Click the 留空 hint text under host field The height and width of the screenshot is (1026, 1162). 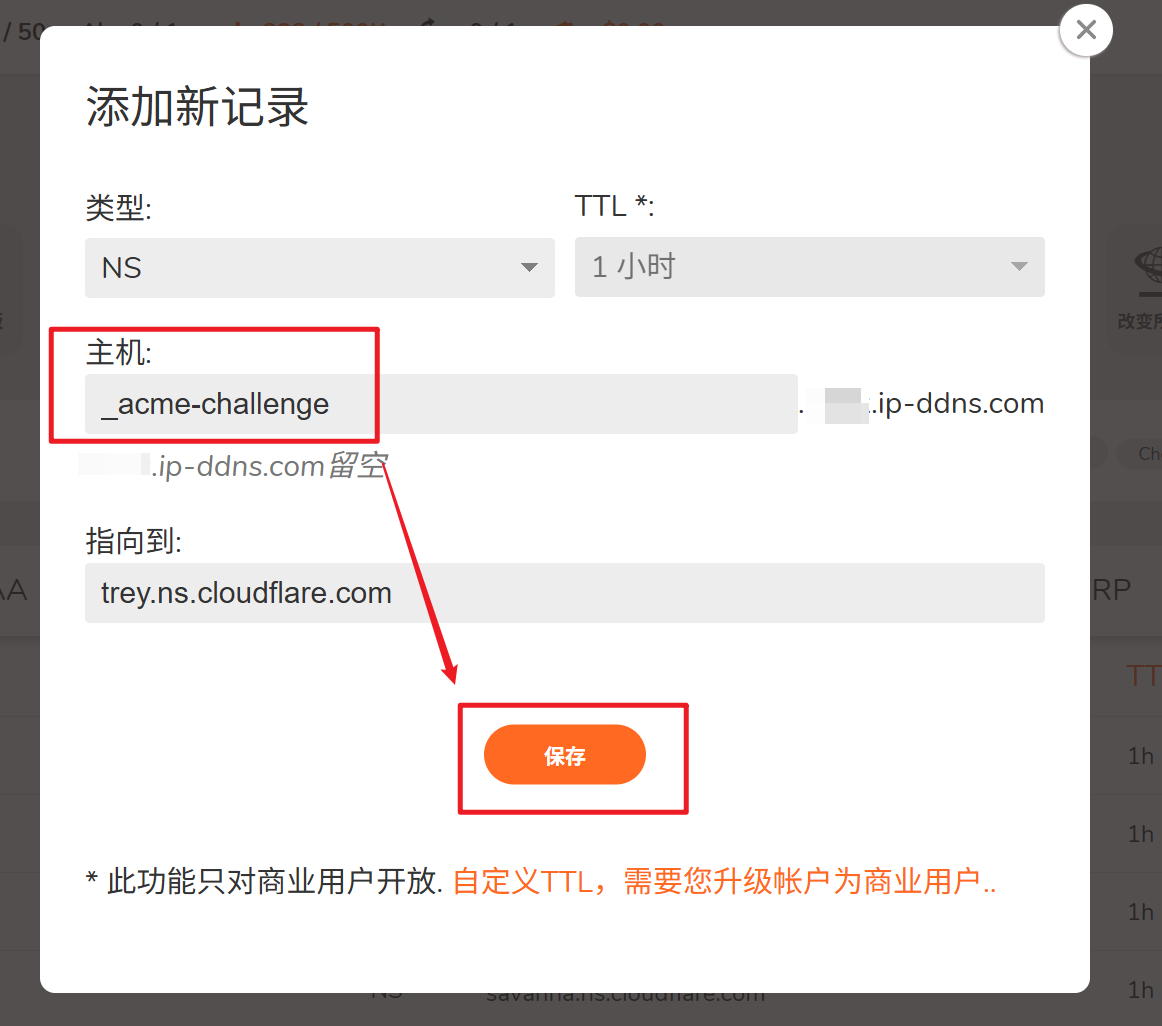358,466
